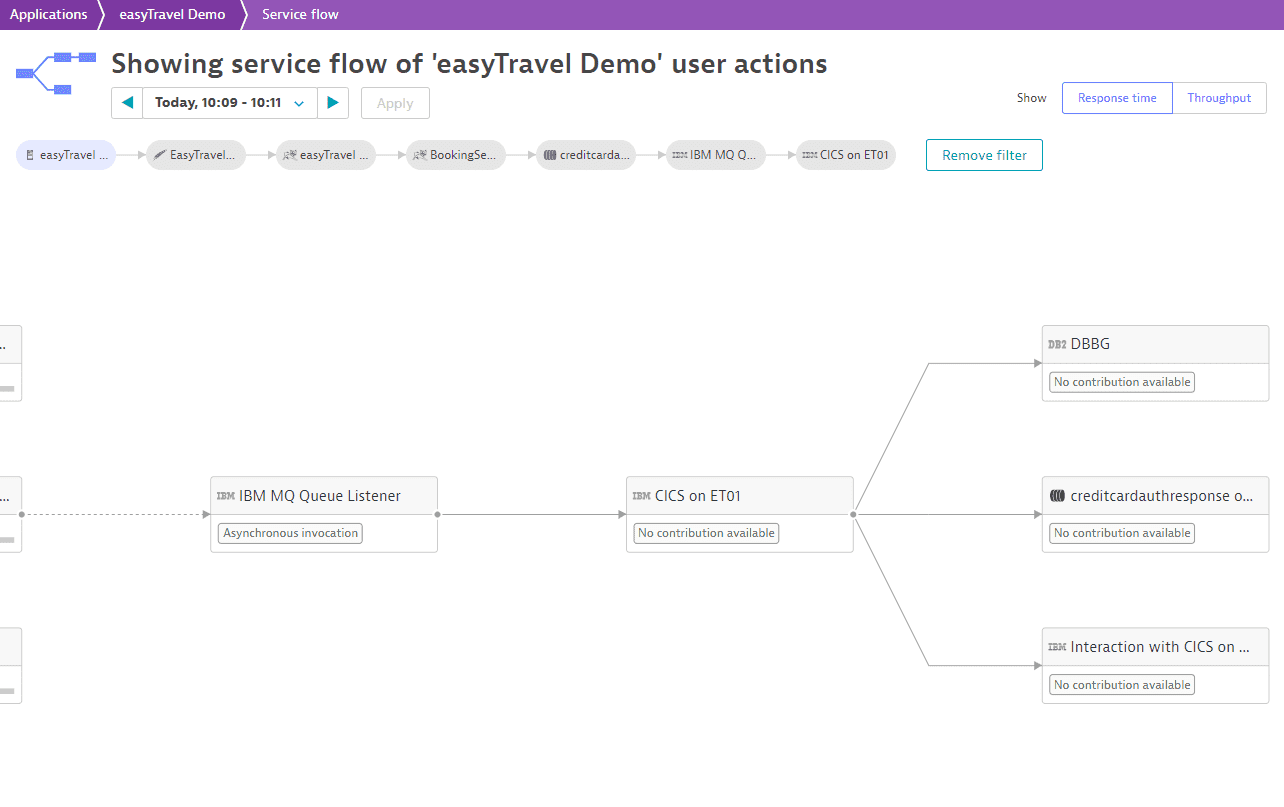Click the 'Show' label

click(x=1032, y=98)
